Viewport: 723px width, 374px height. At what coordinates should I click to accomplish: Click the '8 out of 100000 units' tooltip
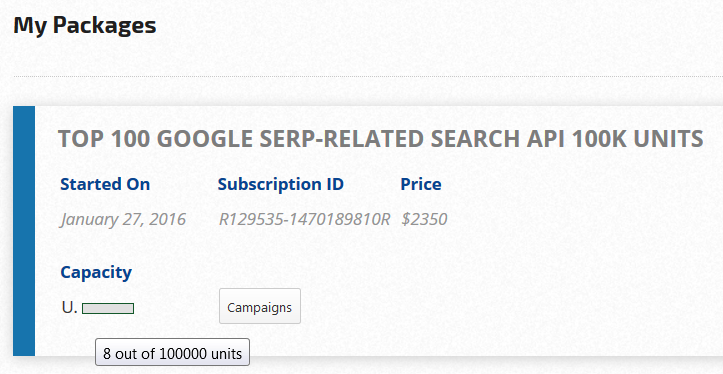tap(172, 352)
